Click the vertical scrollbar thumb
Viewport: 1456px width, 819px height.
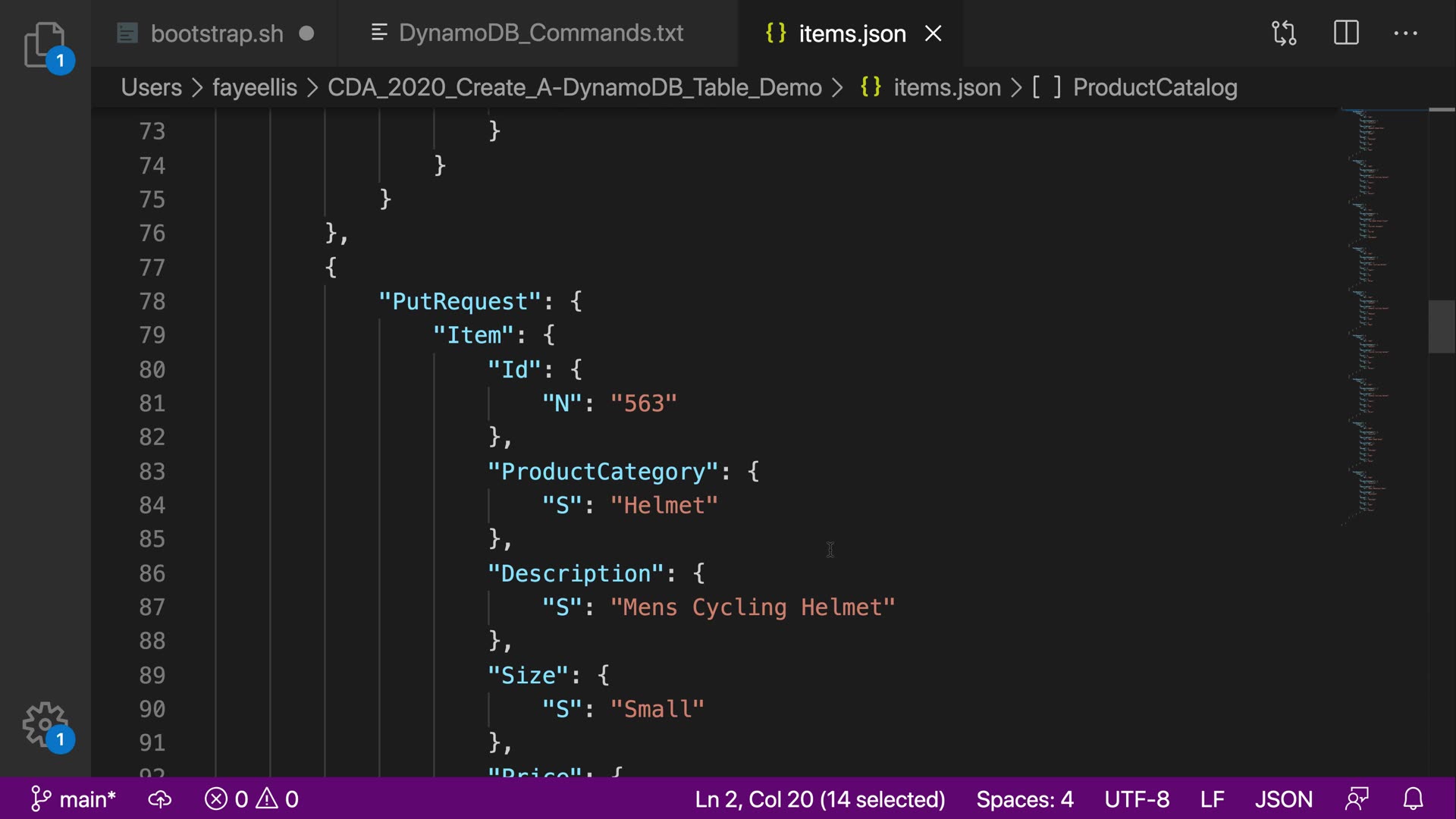pyautogui.click(x=1441, y=327)
